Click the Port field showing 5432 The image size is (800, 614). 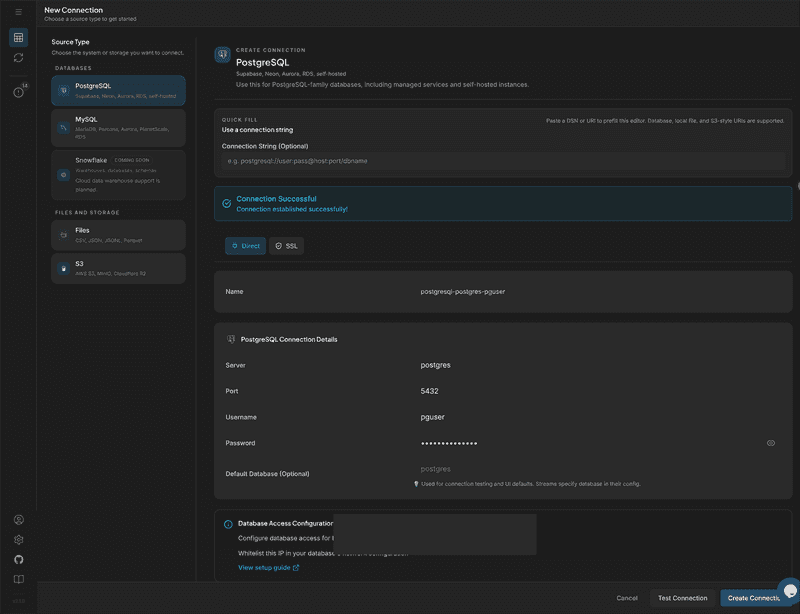(430, 391)
